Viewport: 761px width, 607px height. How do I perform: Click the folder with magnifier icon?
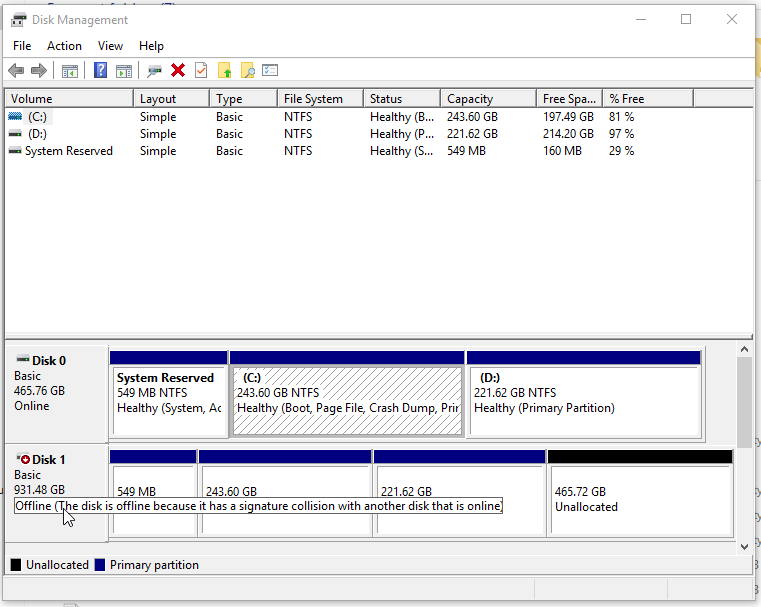[x=247, y=70]
